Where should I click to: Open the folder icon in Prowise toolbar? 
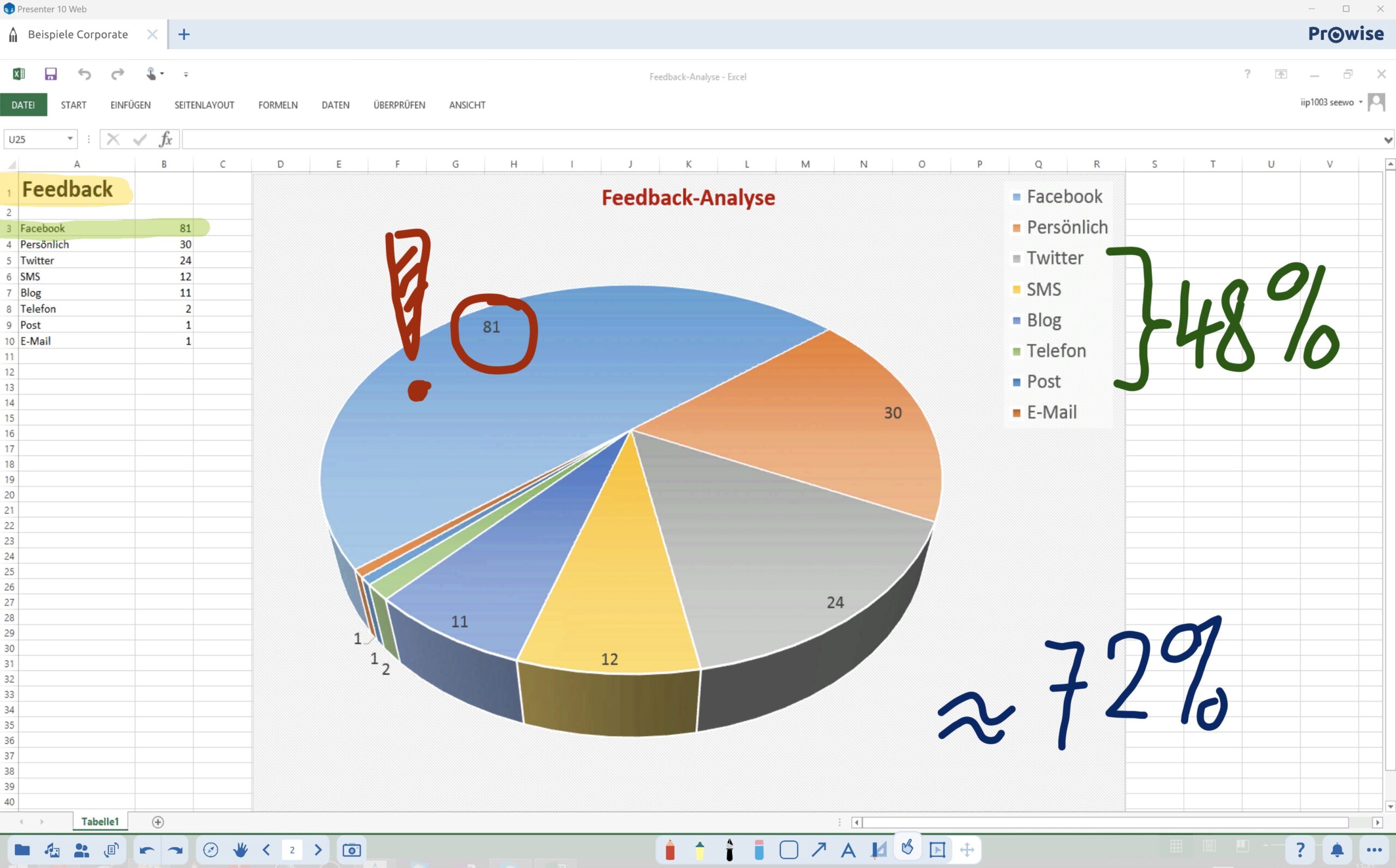coord(22,849)
